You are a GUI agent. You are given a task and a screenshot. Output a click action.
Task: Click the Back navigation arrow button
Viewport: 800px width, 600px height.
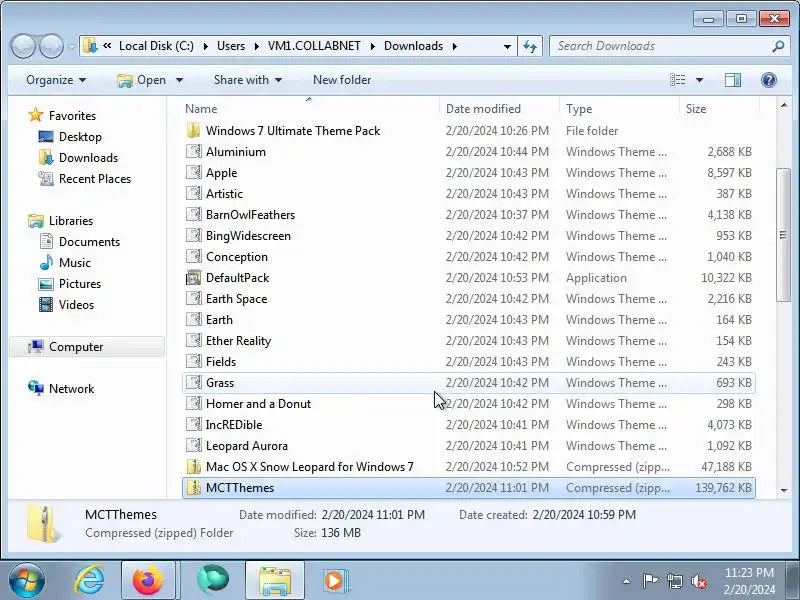[x=23, y=46]
